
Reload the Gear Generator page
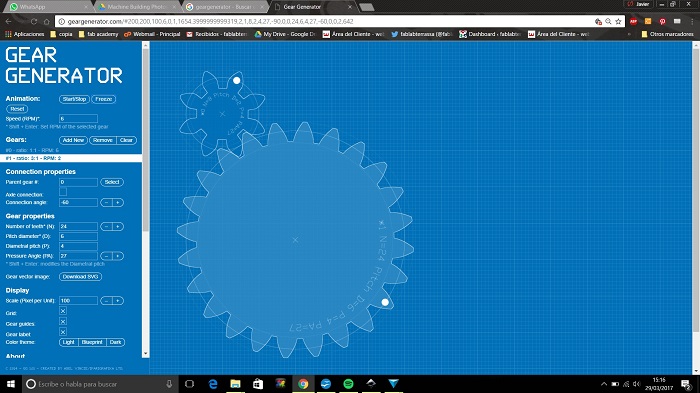pyautogui.click(x=33, y=21)
